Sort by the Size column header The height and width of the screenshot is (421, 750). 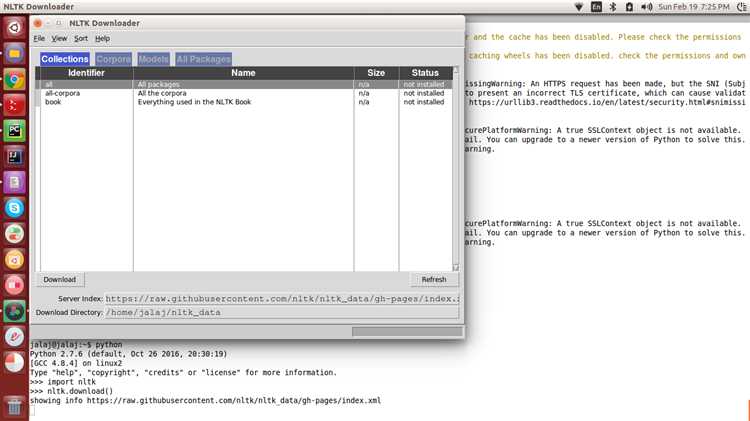[x=376, y=73]
